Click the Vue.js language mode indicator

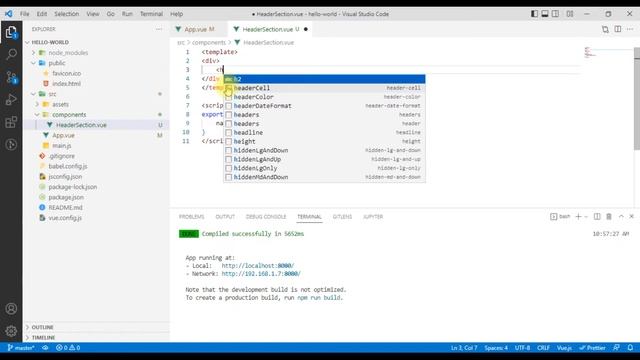click(x=564, y=348)
